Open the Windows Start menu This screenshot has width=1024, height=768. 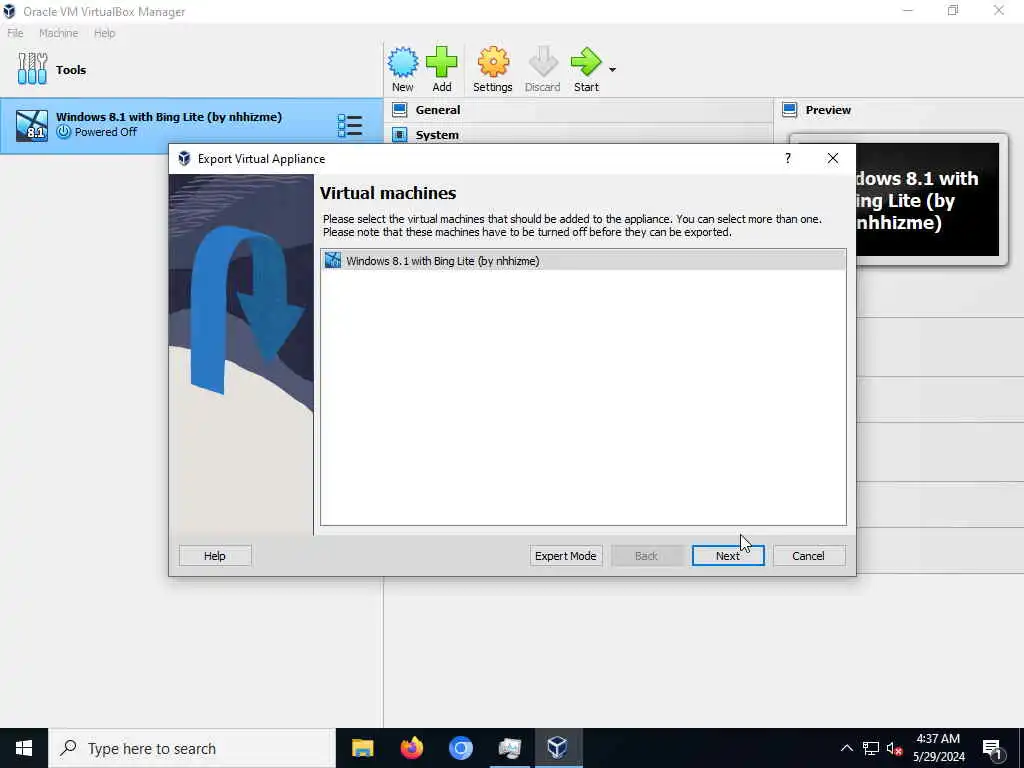(24, 748)
